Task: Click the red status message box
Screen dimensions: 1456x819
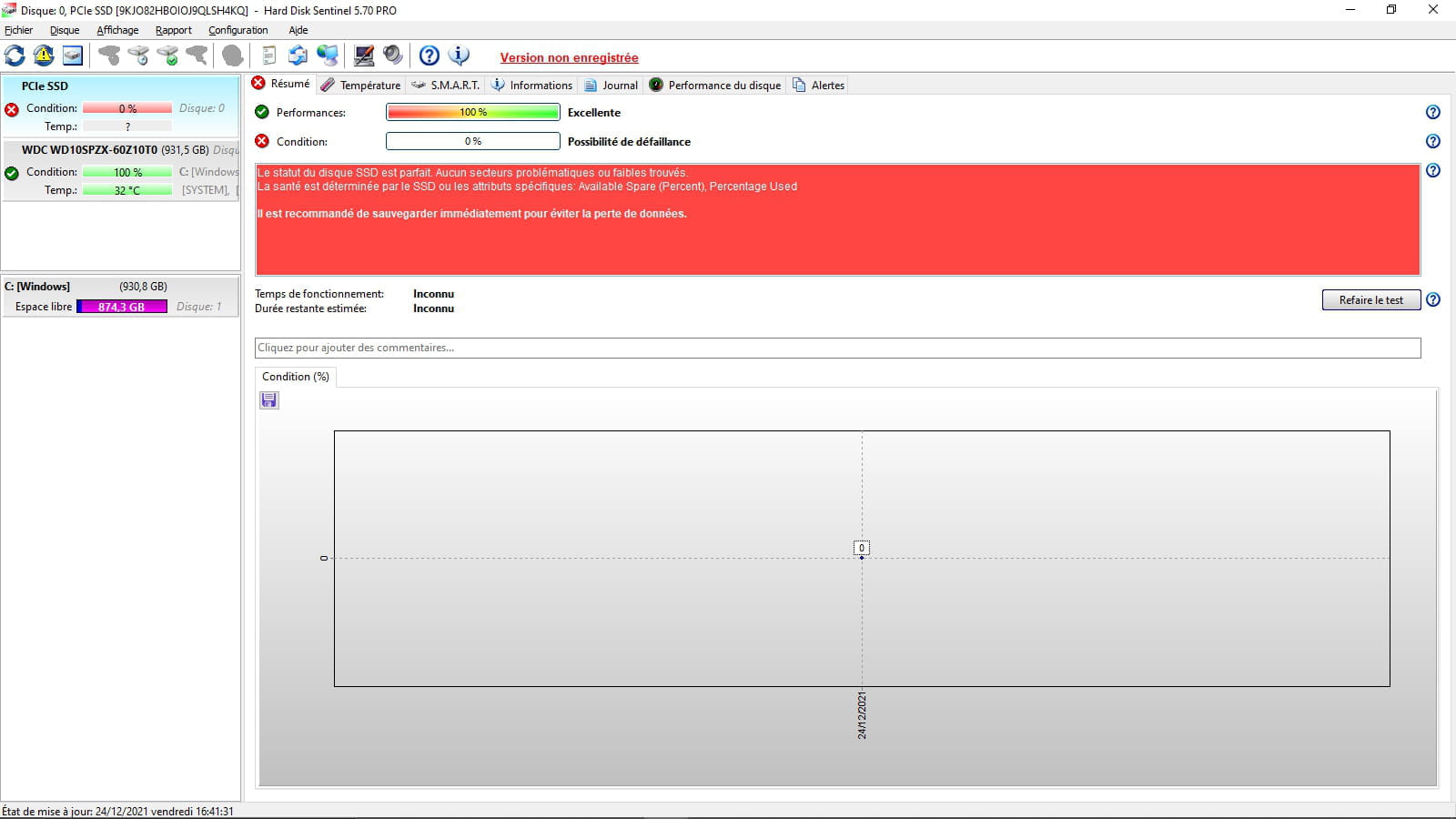Action: [837, 219]
